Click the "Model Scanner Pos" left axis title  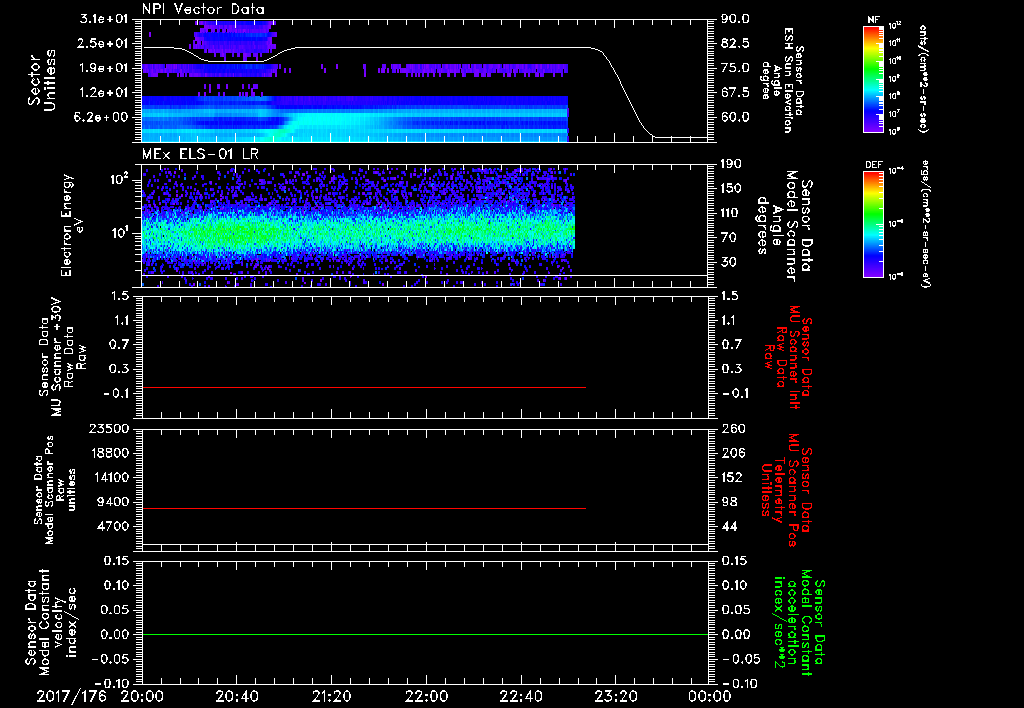[x=55, y=490]
